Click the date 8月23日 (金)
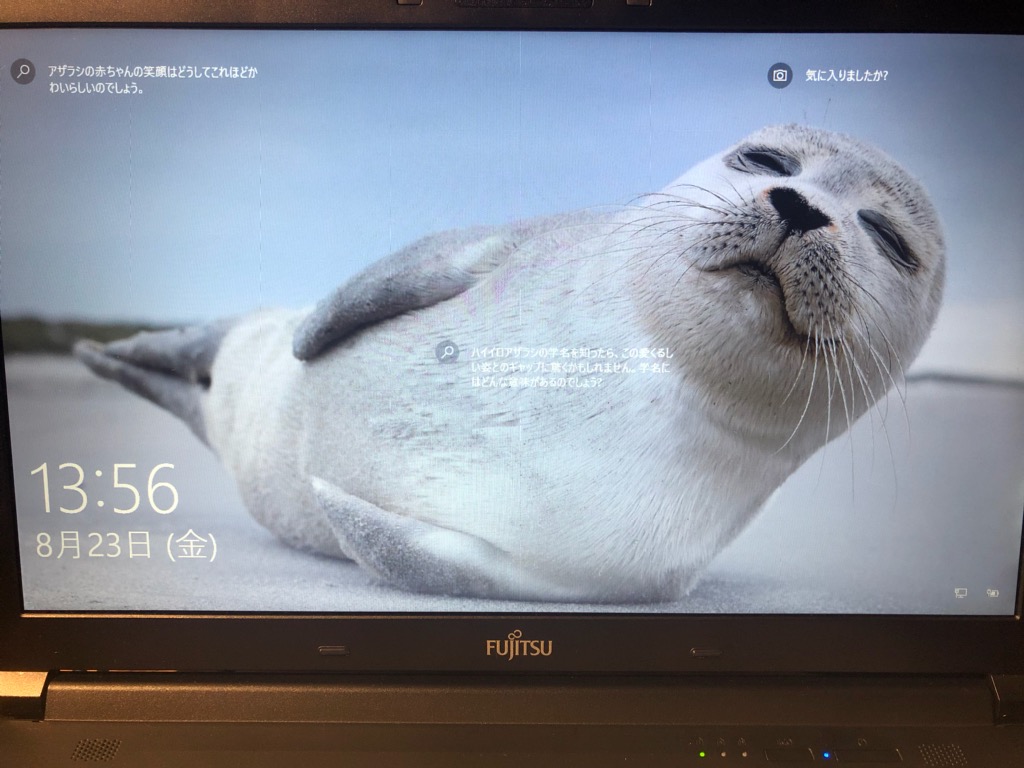 pyautogui.click(x=127, y=545)
